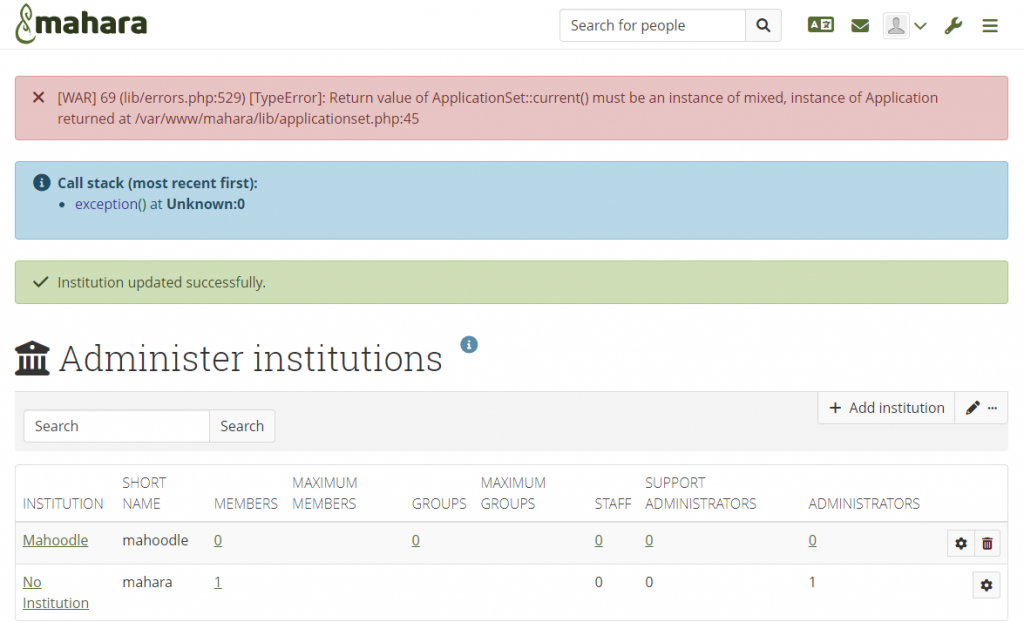Click Add institution button
The width and height of the screenshot is (1024, 622).
click(886, 408)
